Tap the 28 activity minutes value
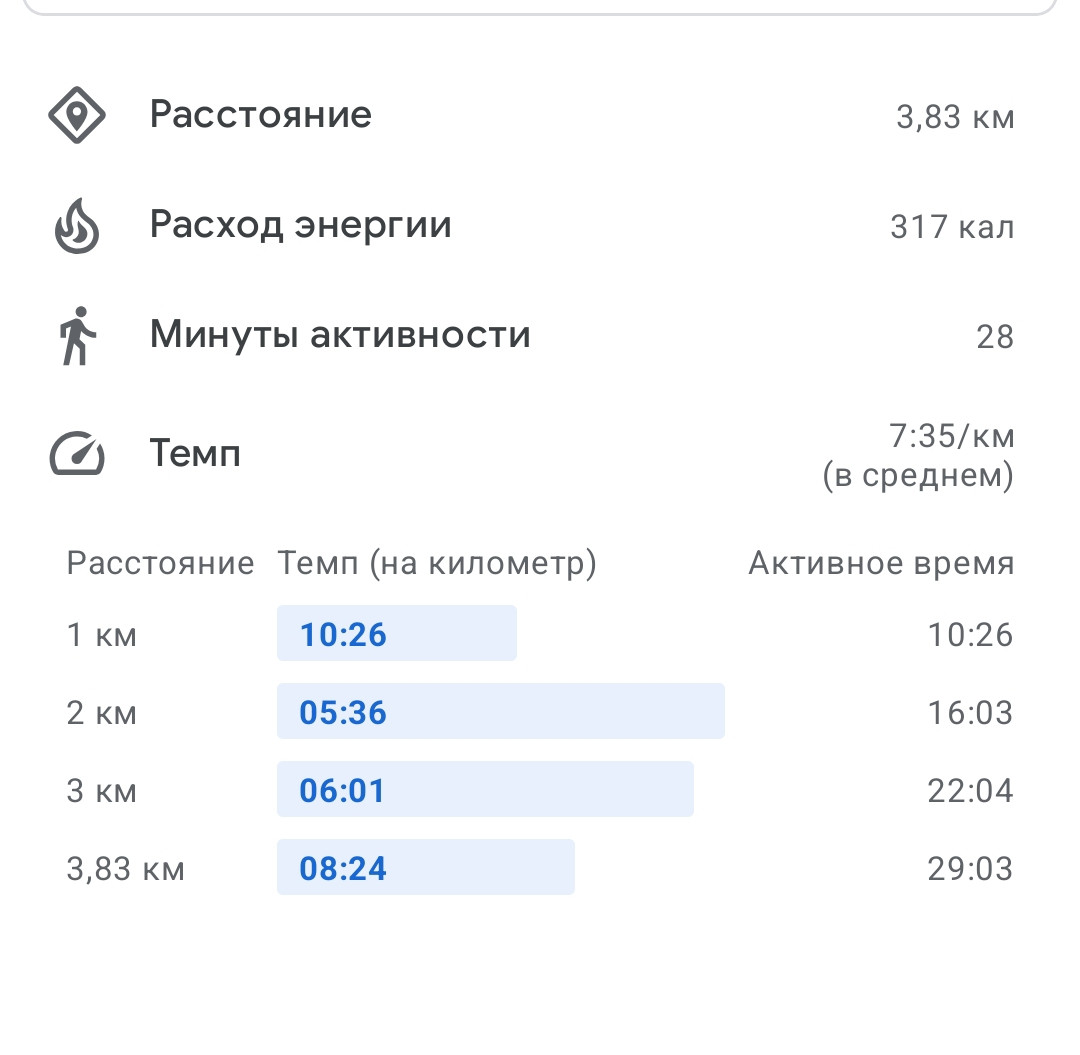The width and height of the screenshot is (1080, 1055). 995,337
